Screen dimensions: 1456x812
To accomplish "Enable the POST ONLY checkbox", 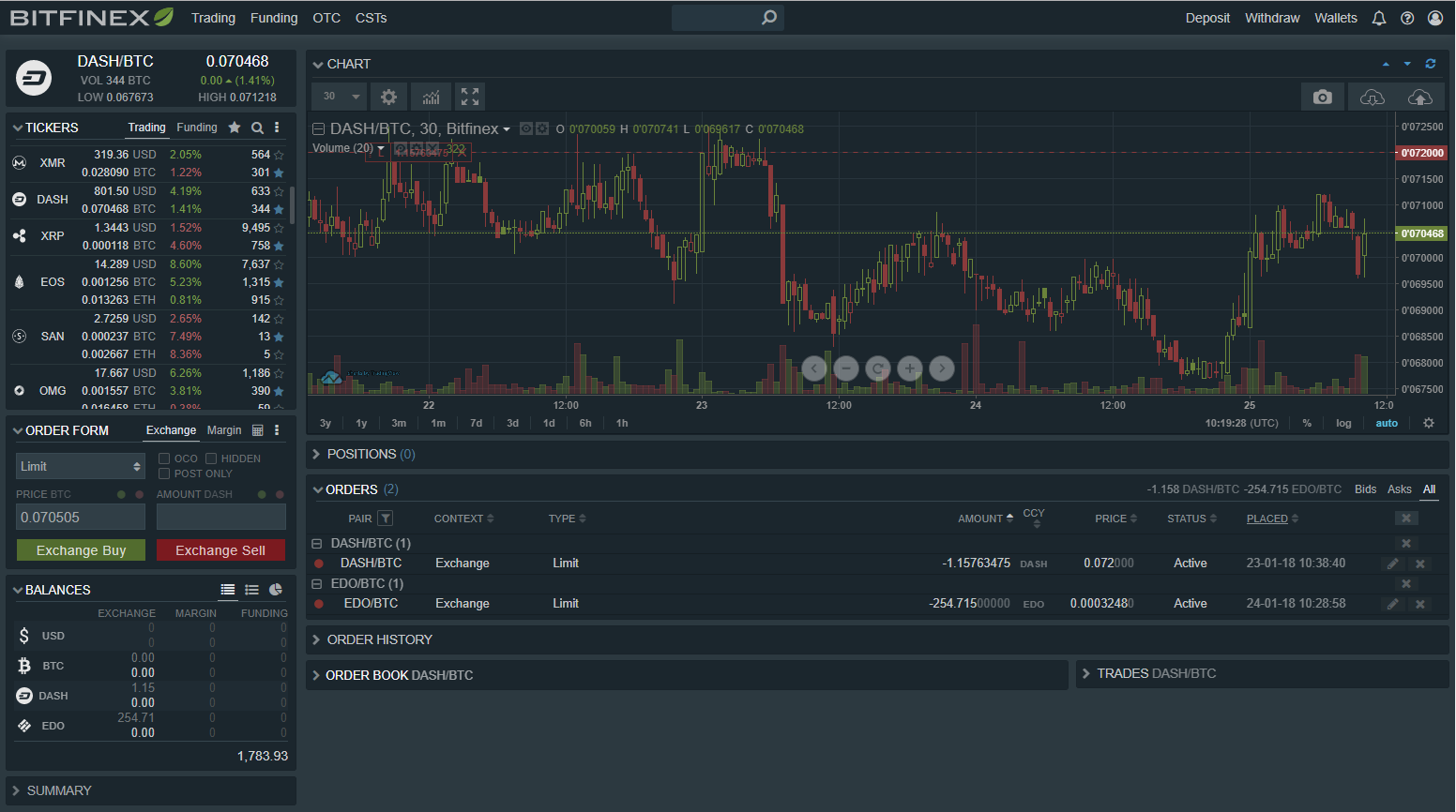I will [x=164, y=474].
